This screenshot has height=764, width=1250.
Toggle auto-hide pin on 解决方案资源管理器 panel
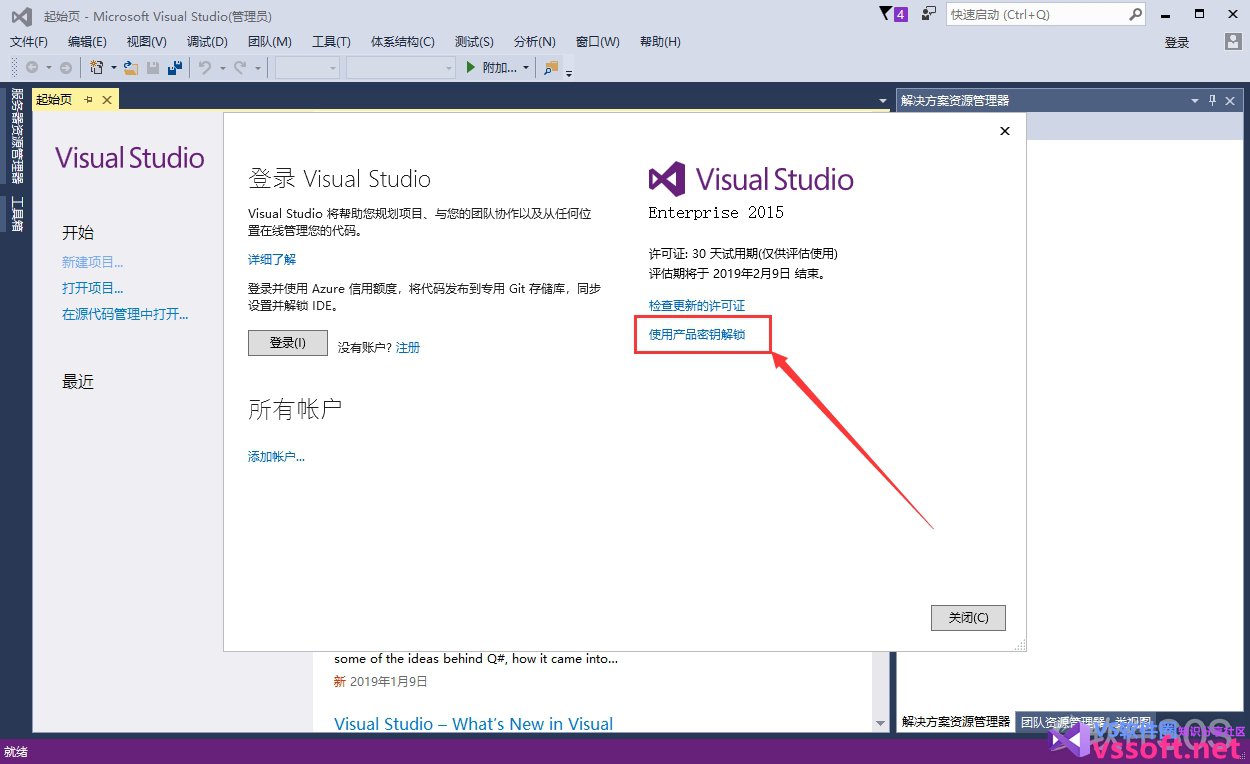coord(1212,100)
